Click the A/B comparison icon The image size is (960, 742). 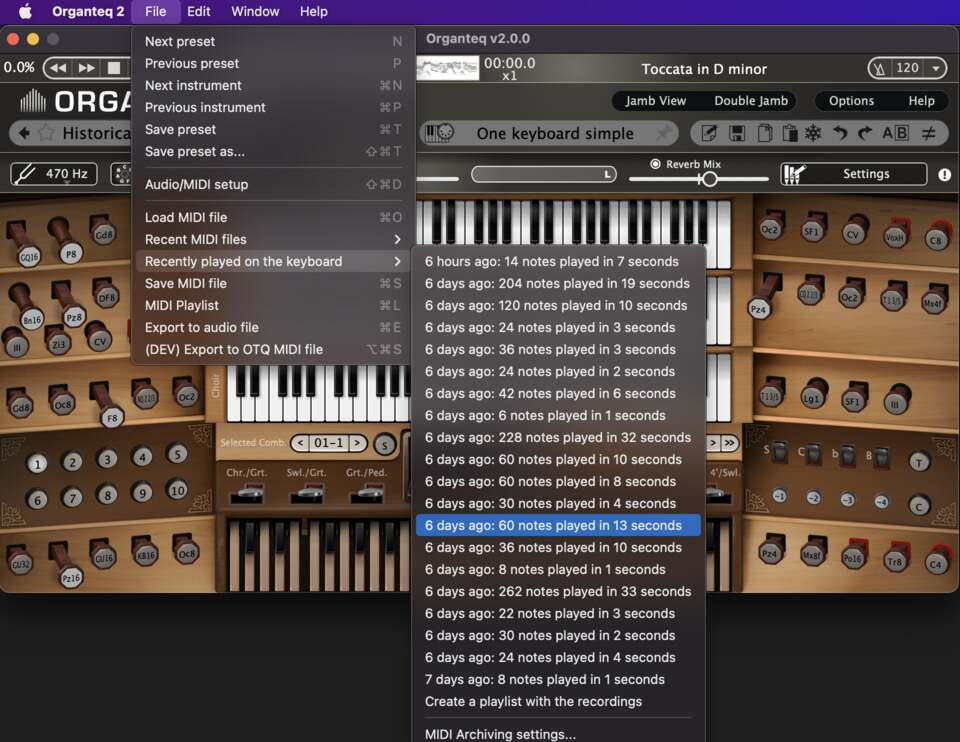(895, 133)
